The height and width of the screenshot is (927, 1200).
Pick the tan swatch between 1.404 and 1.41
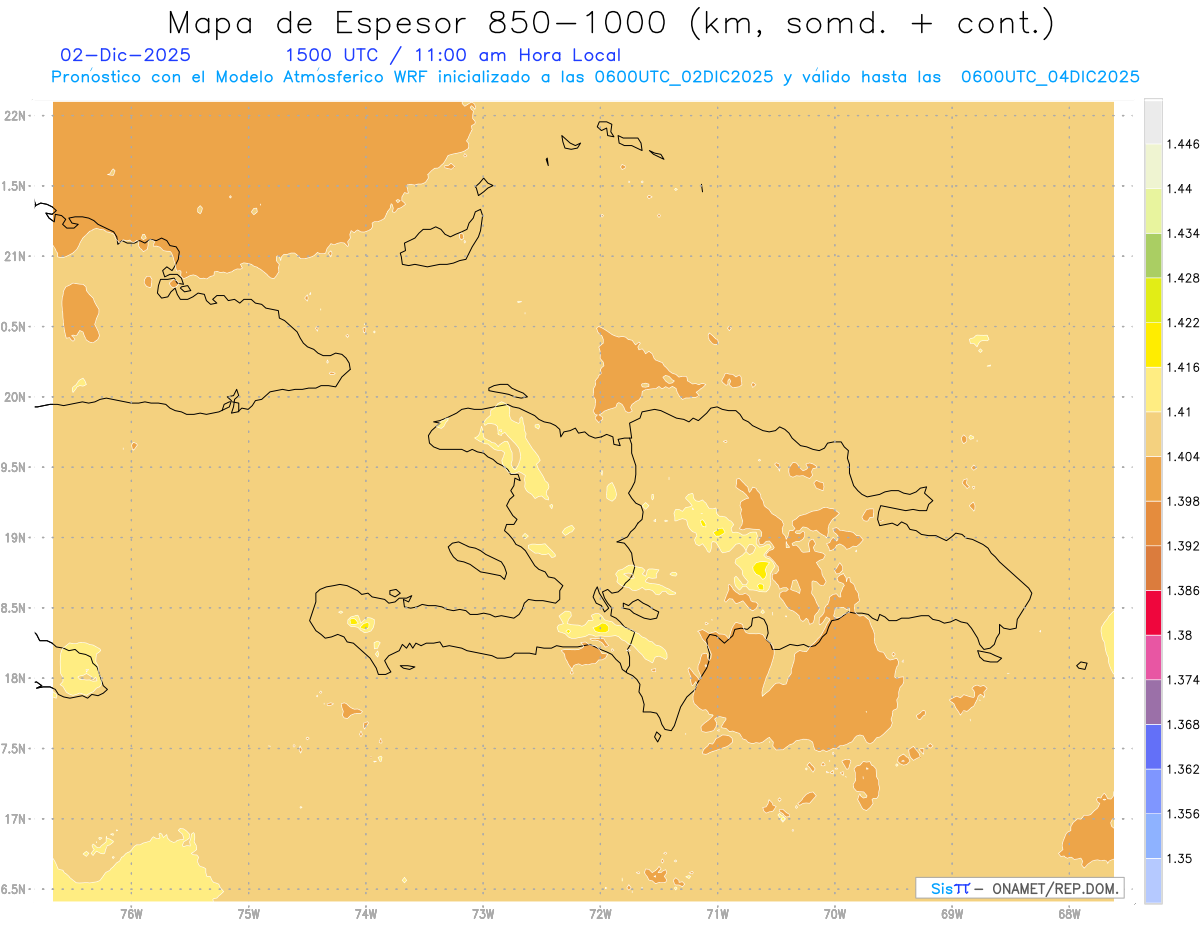pos(1153,434)
